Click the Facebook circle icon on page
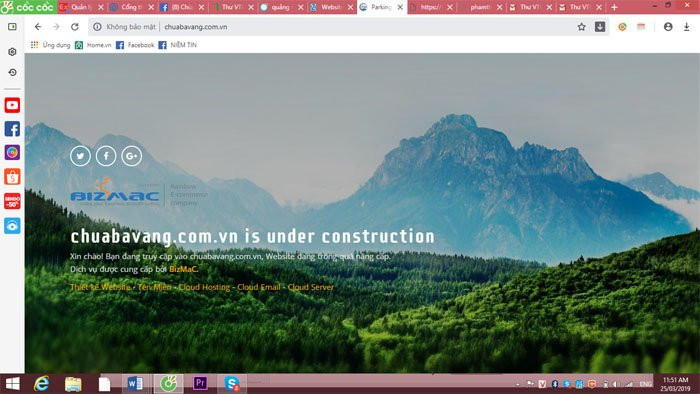Image resolution: width=700 pixels, height=394 pixels. click(106, 156)
